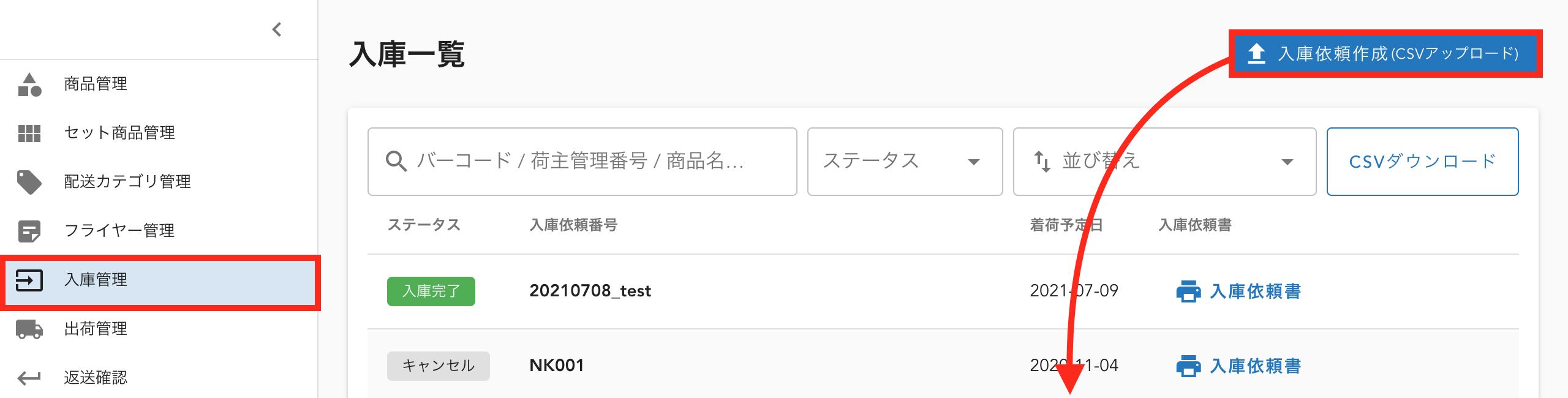This screenshot has height=398, width=1568.
Task: Open the ステータス dropdown
Action: pos(904,161)
